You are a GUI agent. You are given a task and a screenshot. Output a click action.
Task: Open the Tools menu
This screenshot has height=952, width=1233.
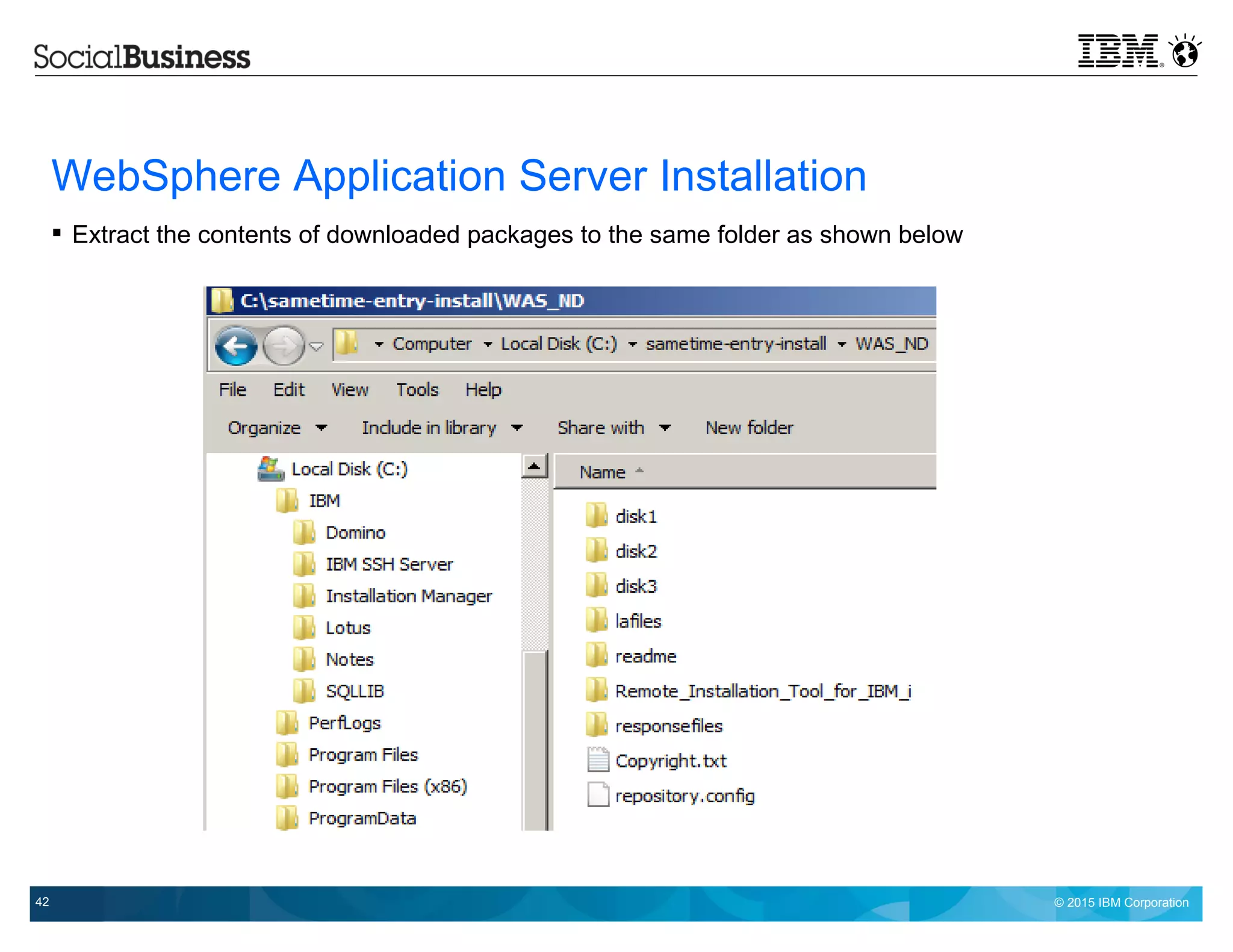click(x=417, y=390)
